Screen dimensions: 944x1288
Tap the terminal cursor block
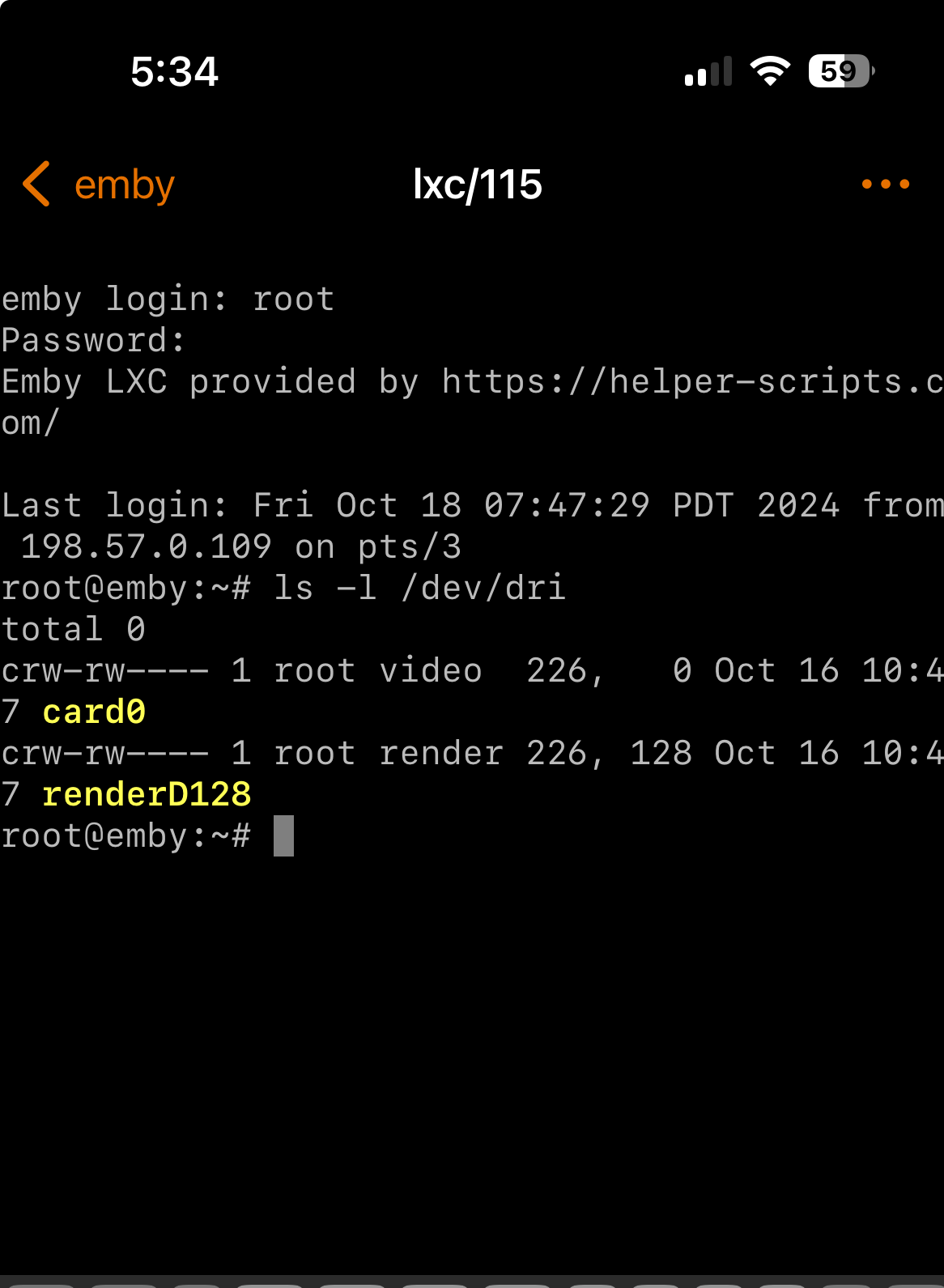283,835
